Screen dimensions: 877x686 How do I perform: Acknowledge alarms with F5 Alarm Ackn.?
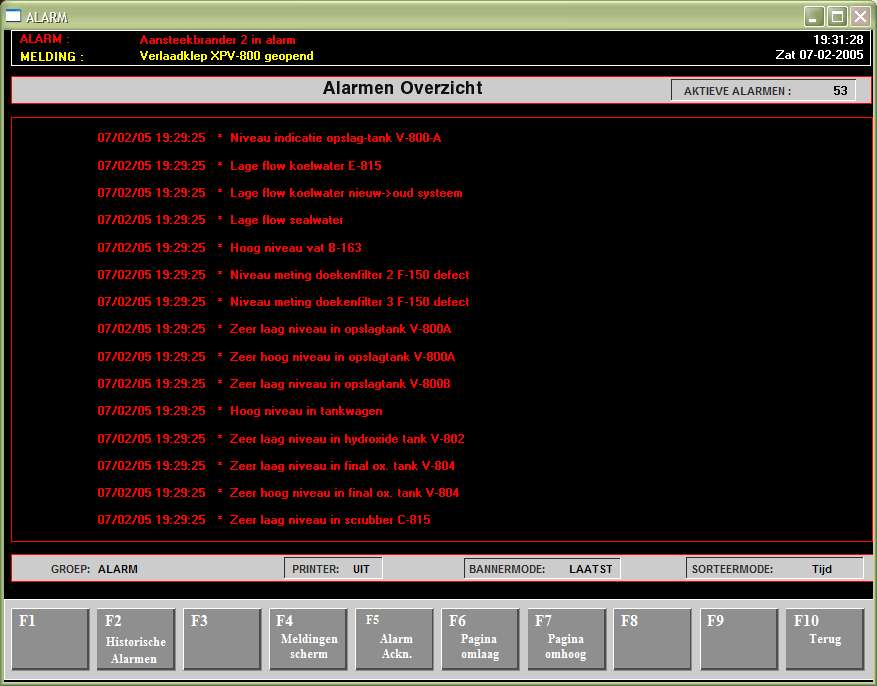pyautogui.click(x=394, y=639)
